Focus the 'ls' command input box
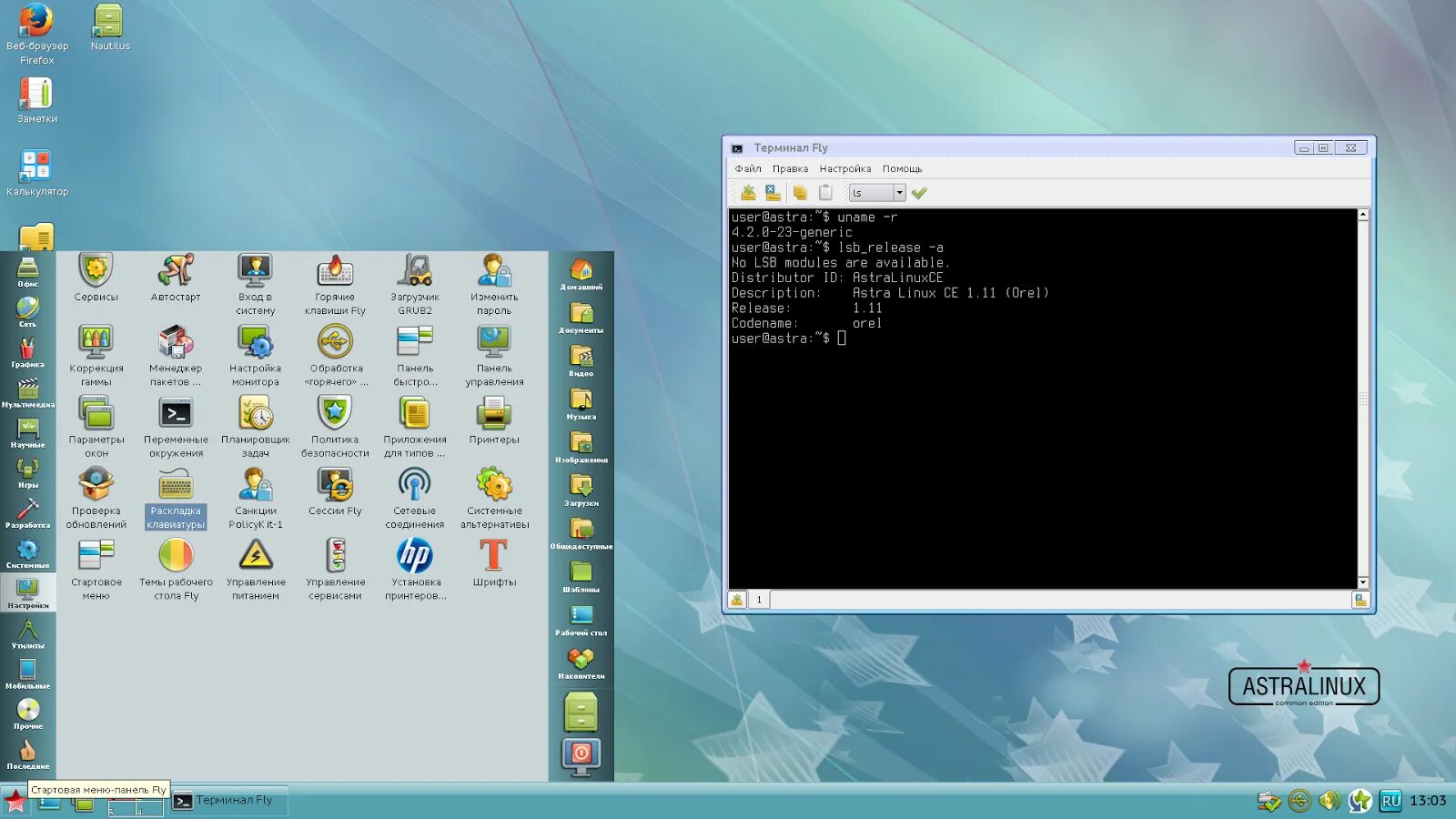 (x=871, y=193)
